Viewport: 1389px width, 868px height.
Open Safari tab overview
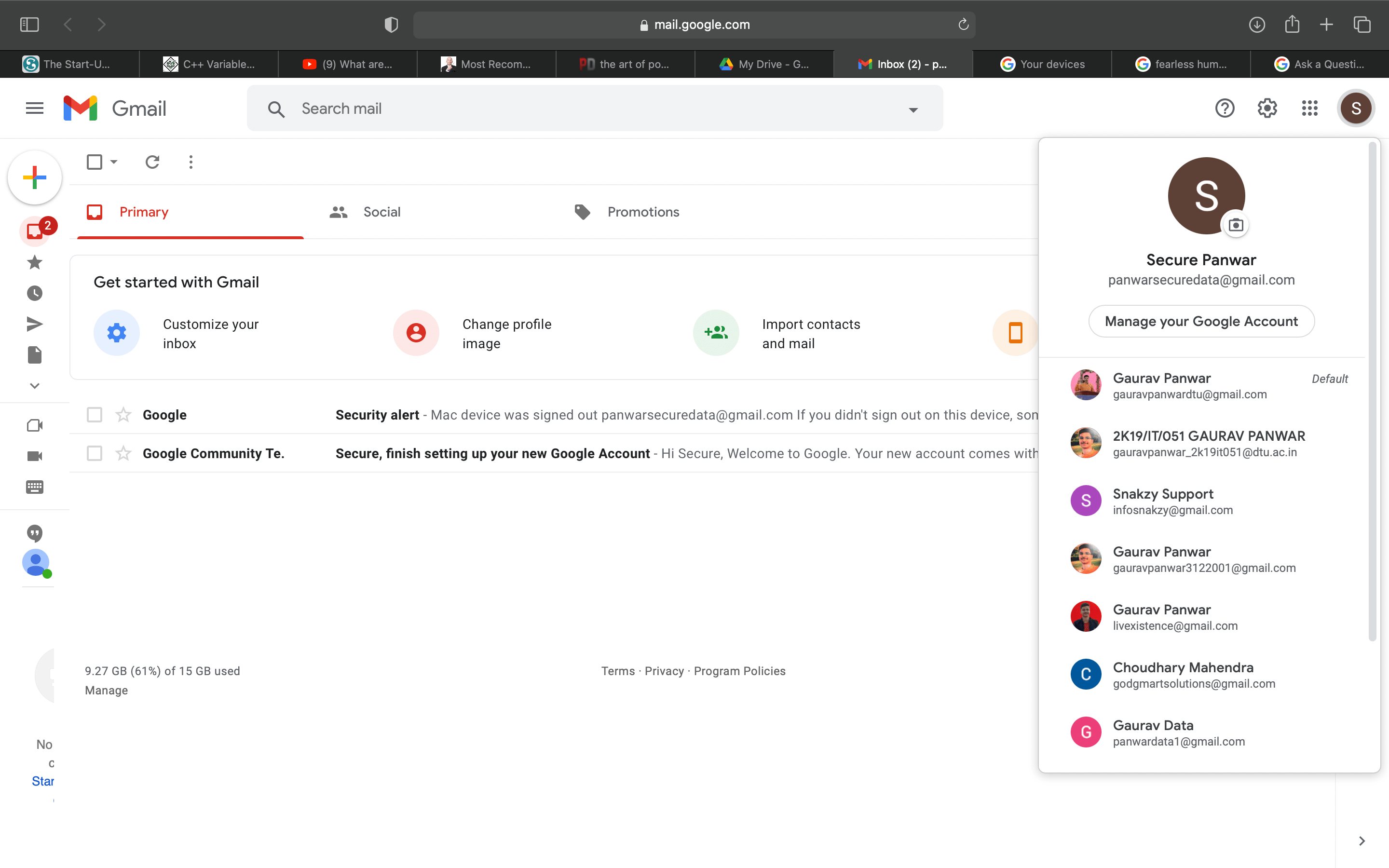(x=1362, y=25)
